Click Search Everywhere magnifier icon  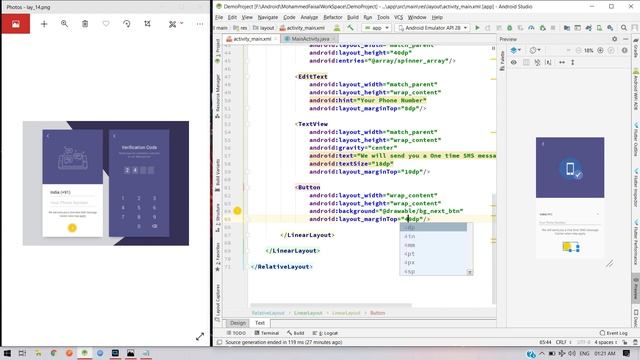click(624, 28)
